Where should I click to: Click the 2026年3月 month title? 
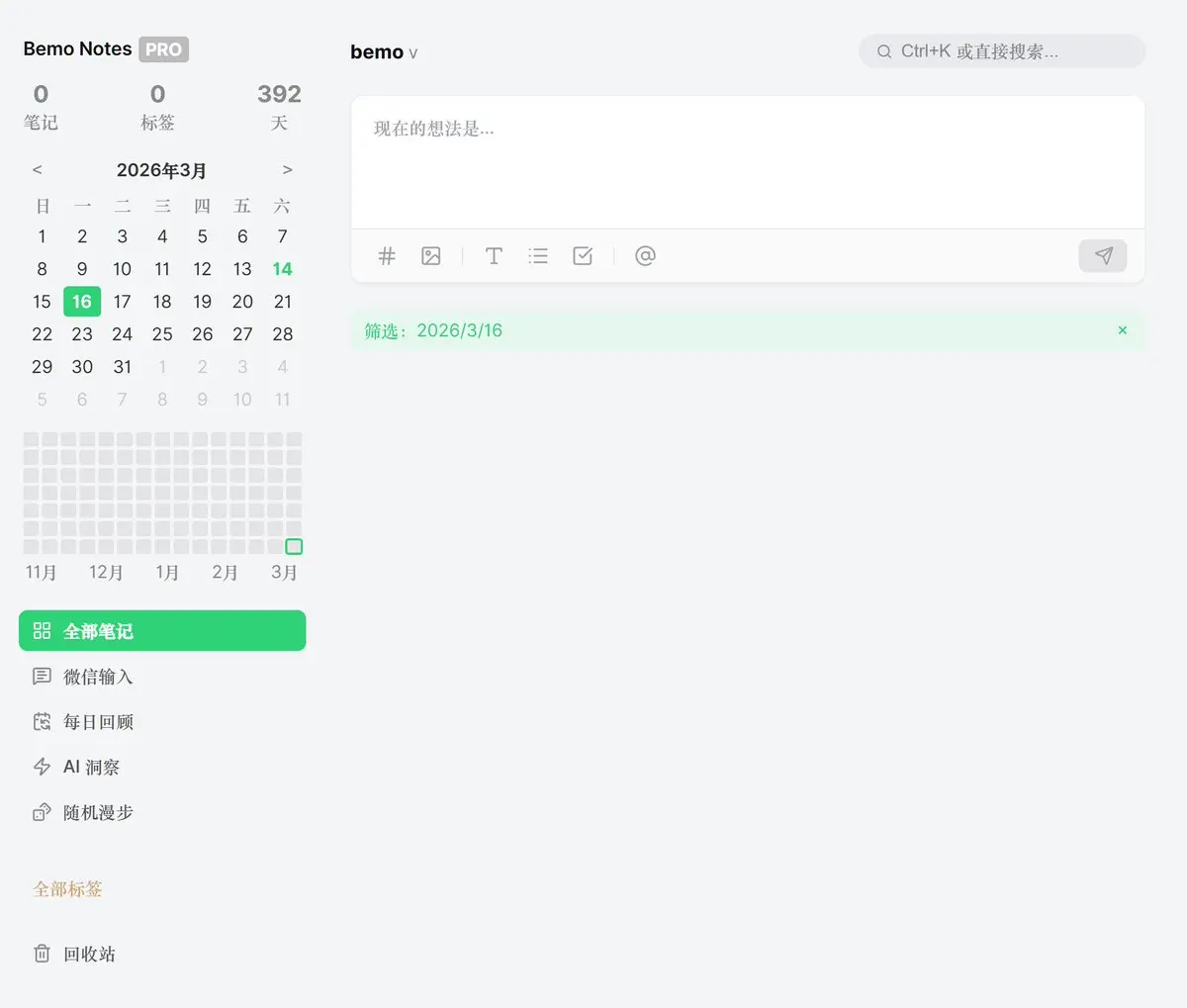[161, 170]
